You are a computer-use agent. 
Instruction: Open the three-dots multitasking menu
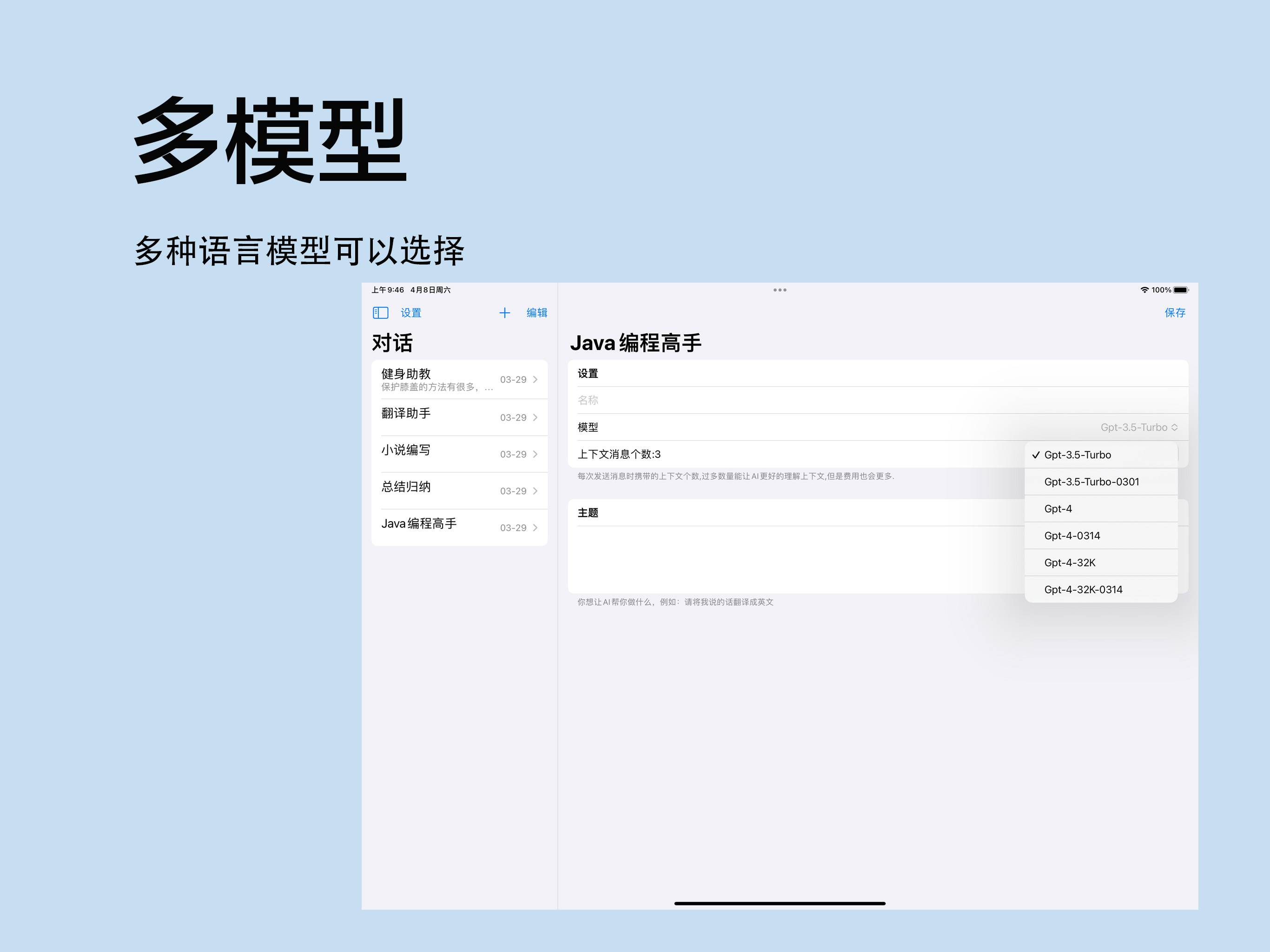click(x=779, y=290)
